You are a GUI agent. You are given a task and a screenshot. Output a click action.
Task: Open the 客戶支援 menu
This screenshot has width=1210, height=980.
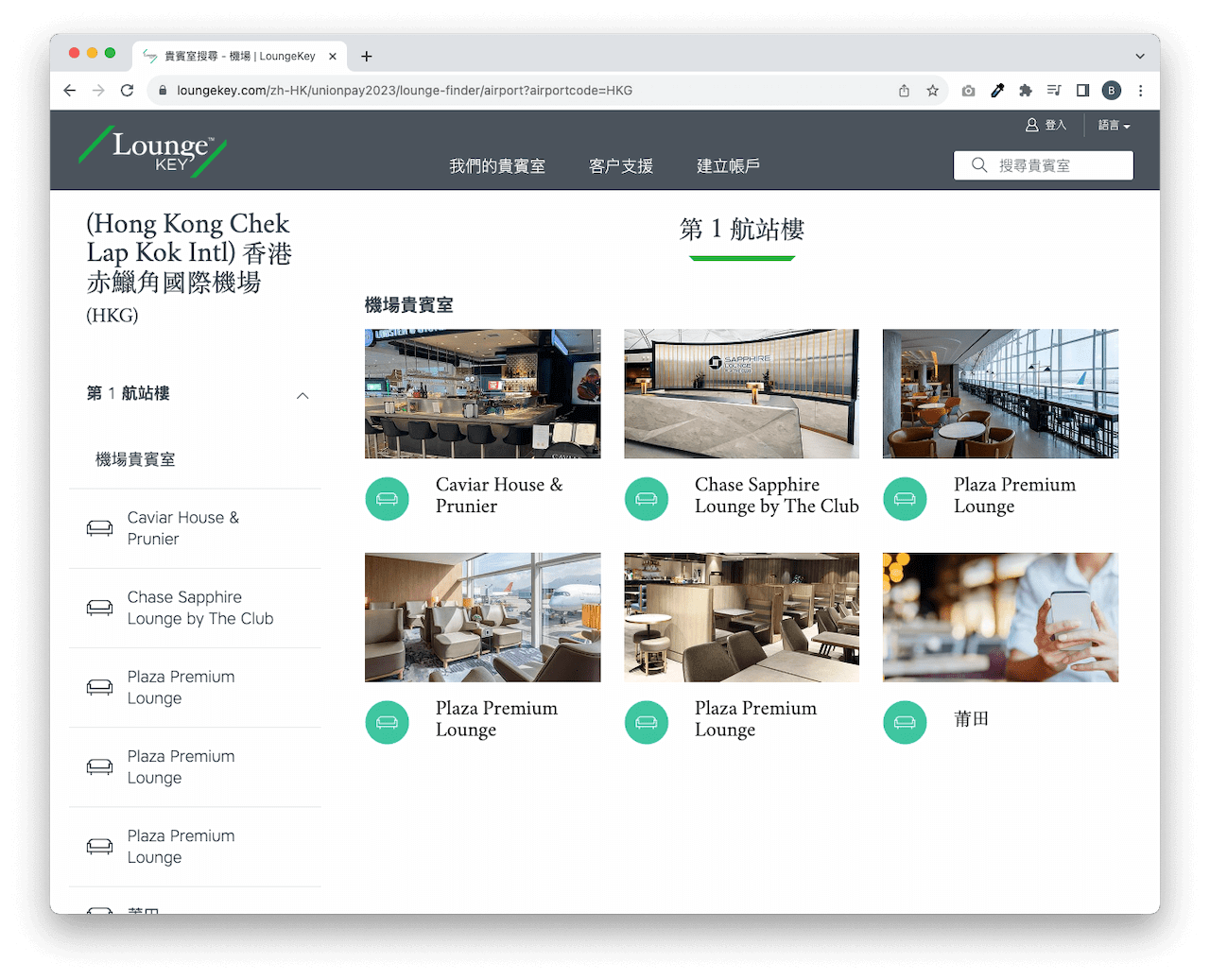621,166
